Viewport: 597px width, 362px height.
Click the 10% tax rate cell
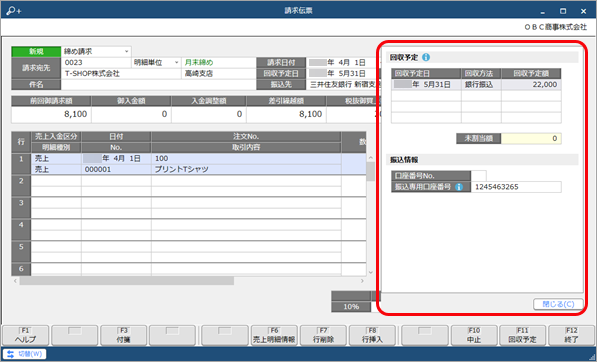pyautogui.click(x=351, y=307)
